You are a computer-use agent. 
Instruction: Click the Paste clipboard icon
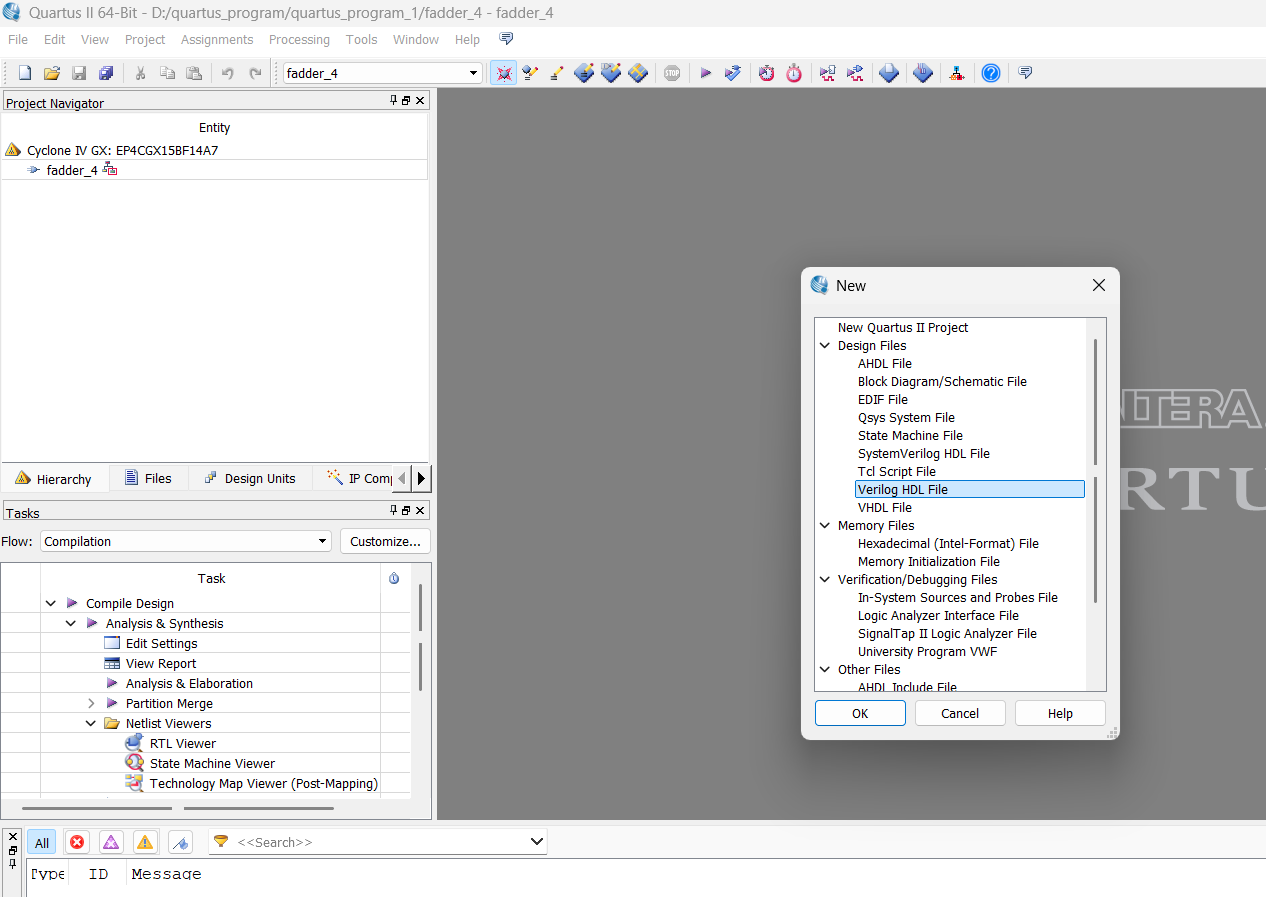195,73
